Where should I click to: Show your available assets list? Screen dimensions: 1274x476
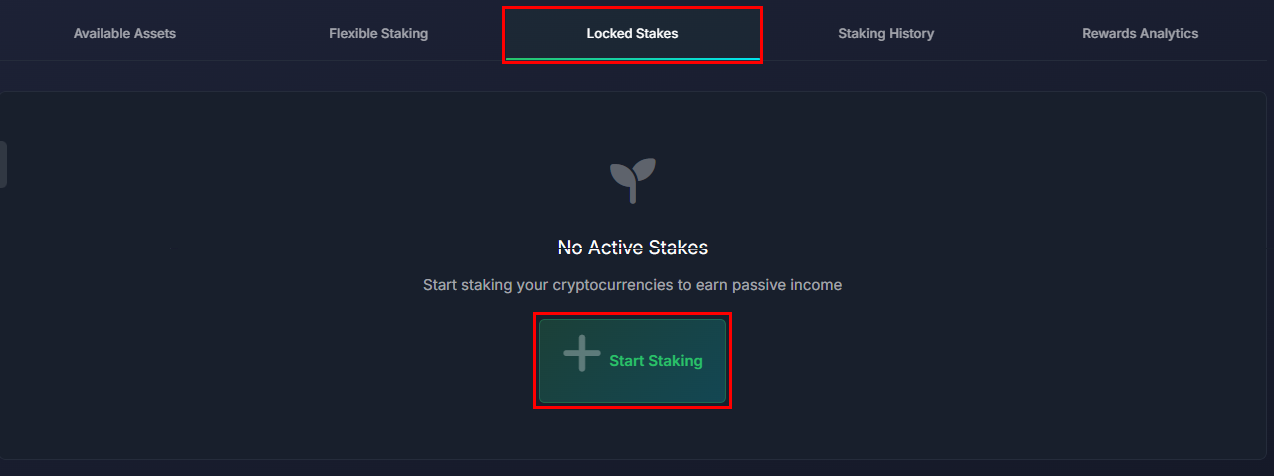pos(124,34)
